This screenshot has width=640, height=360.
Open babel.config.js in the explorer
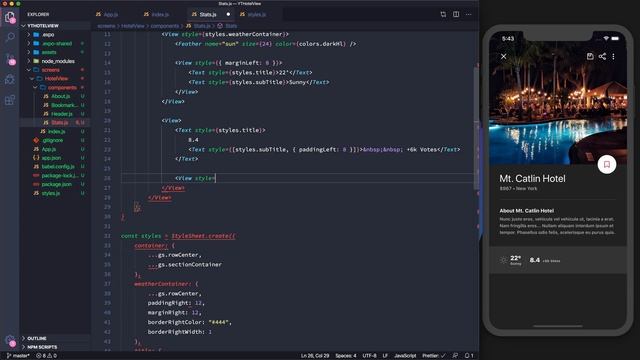point(55,167)
